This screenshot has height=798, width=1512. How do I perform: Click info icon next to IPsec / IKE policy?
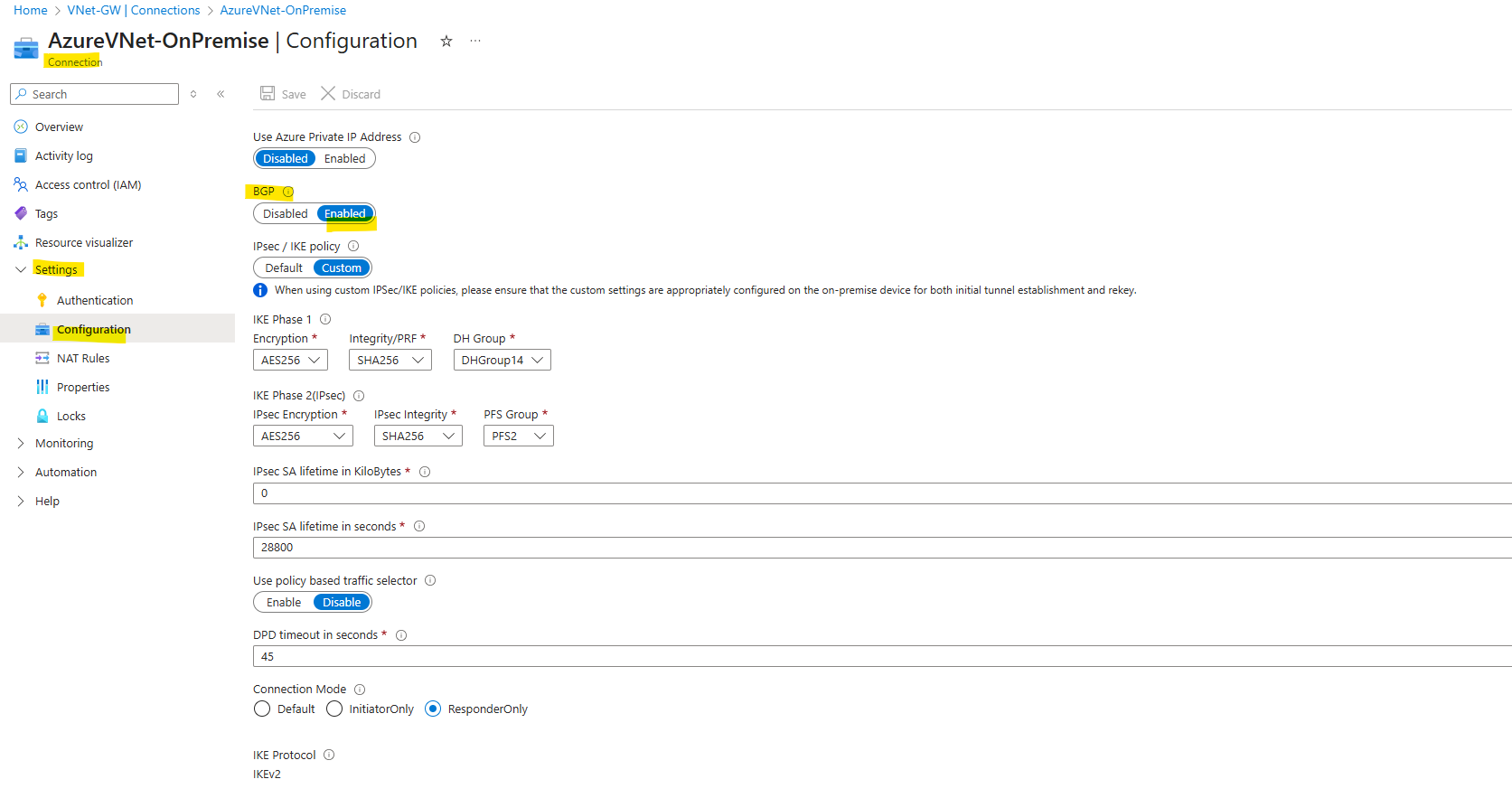coord(353,246)
